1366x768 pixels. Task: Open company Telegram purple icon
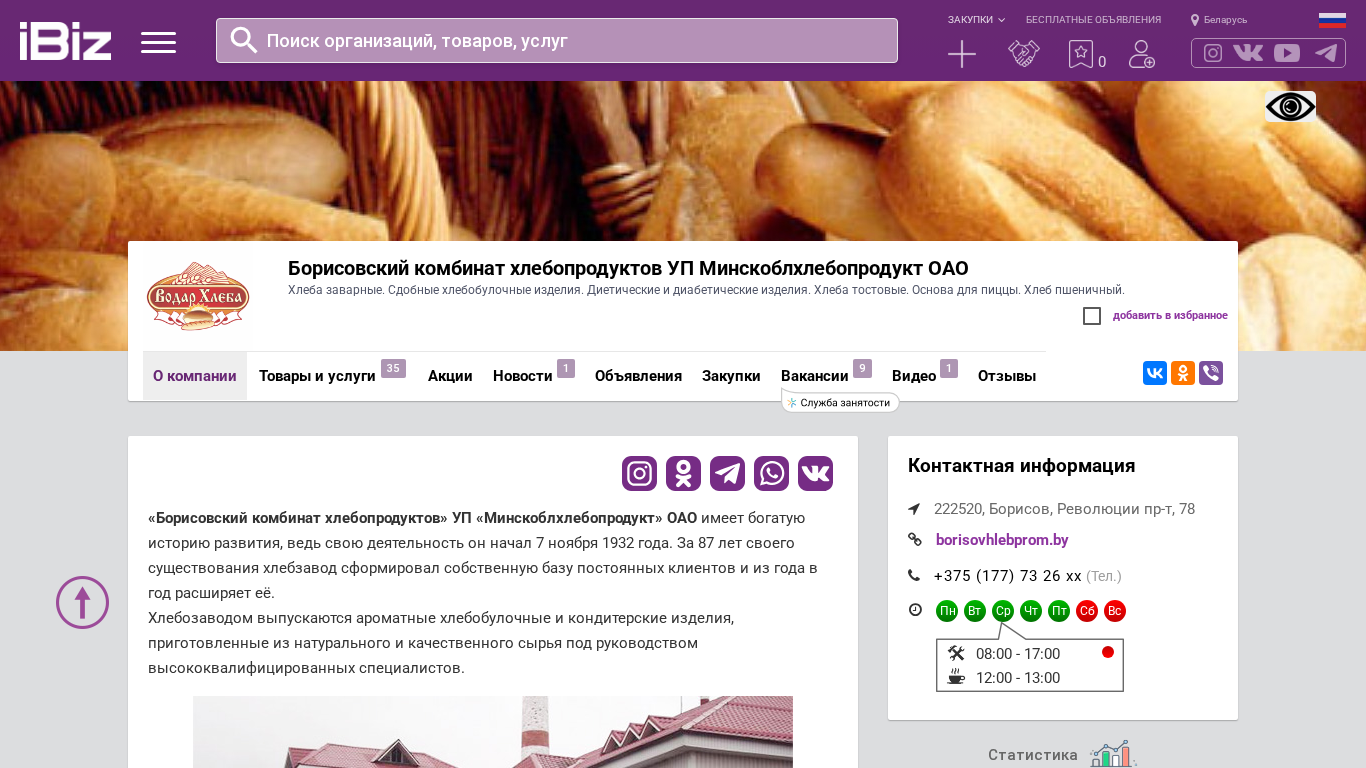728,473
